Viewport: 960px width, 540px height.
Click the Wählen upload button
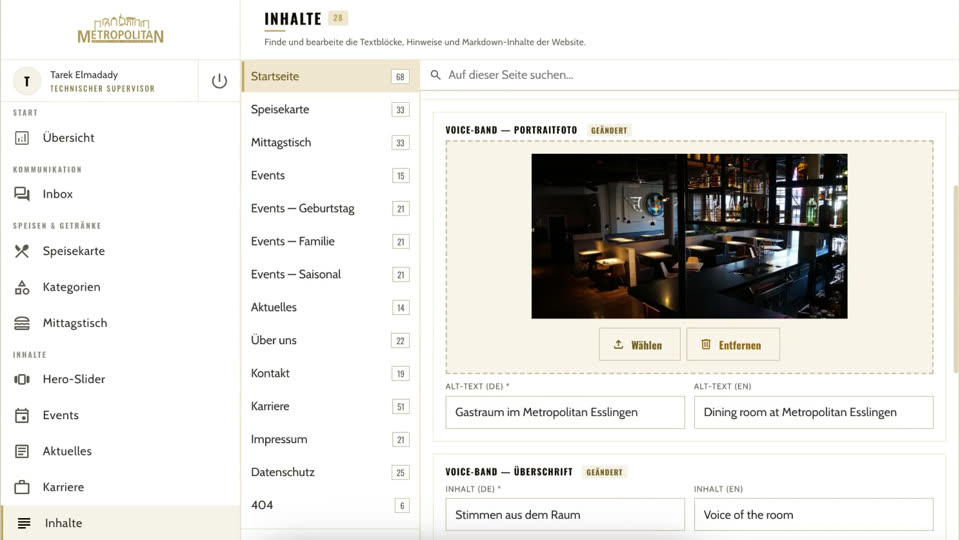pos(639,345)
